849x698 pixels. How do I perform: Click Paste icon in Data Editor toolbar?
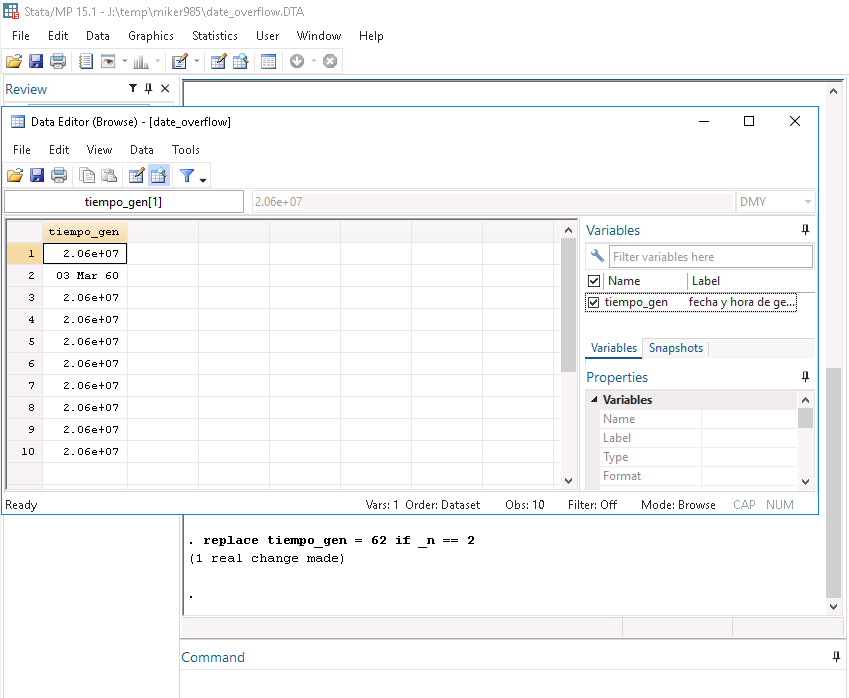point(109,175)
